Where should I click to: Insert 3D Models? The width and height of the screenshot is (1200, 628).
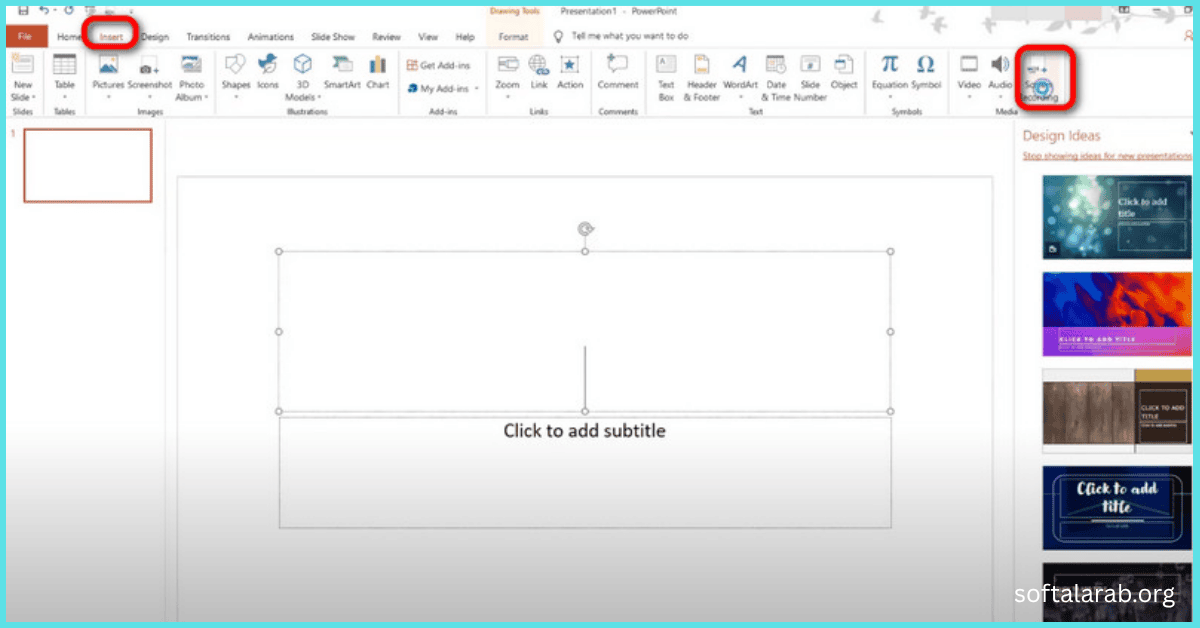pos(301,77)
